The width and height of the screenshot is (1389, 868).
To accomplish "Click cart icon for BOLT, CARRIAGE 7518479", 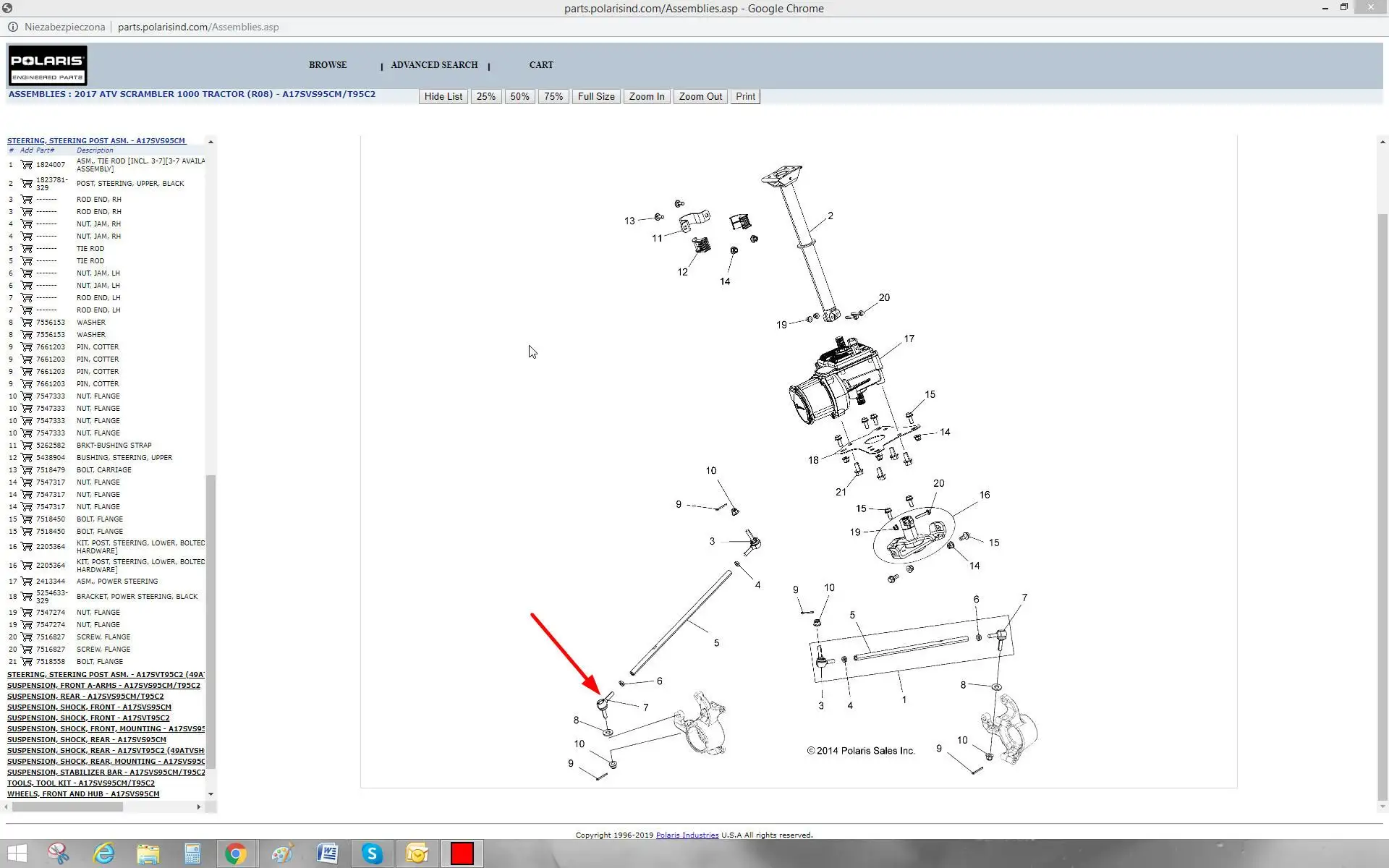I will (x=27, y=470).
